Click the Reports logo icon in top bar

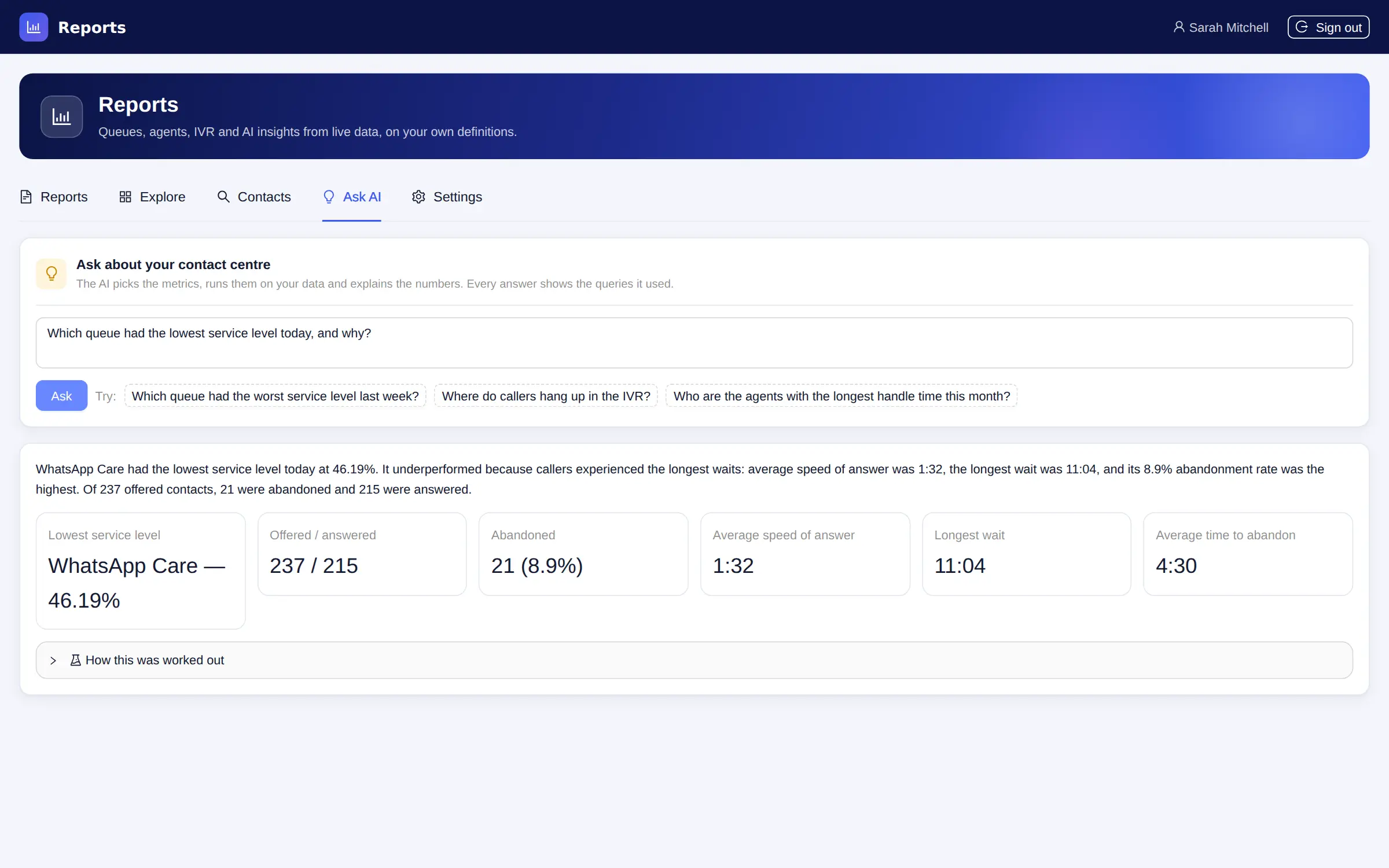click(34, 27)
